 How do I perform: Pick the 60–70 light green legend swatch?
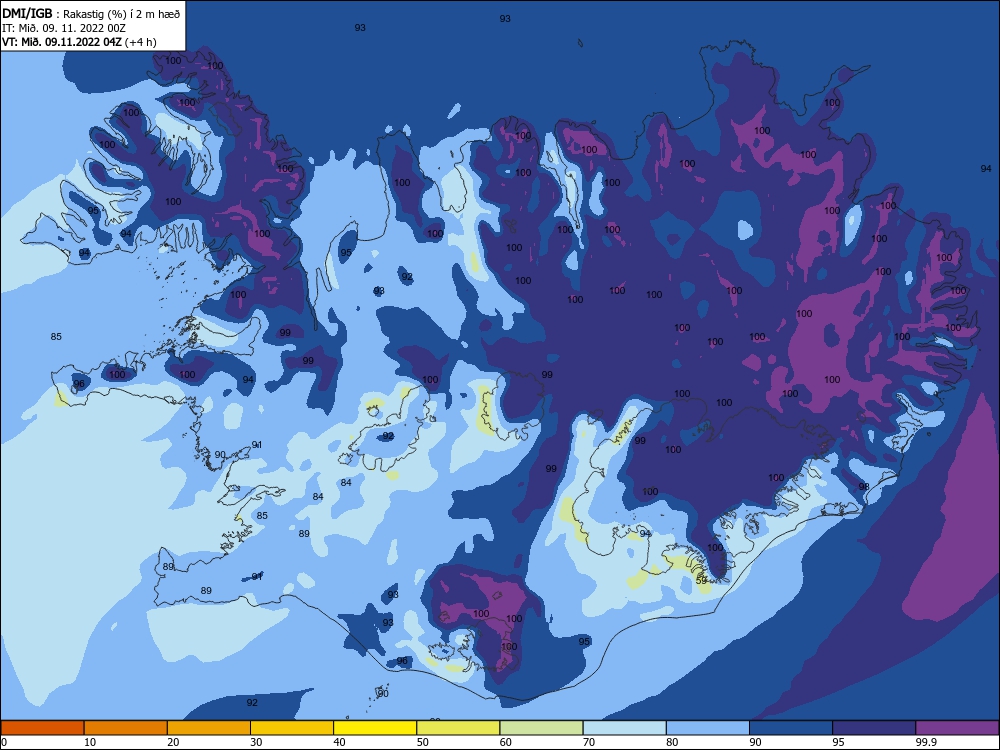coord(541,728)
